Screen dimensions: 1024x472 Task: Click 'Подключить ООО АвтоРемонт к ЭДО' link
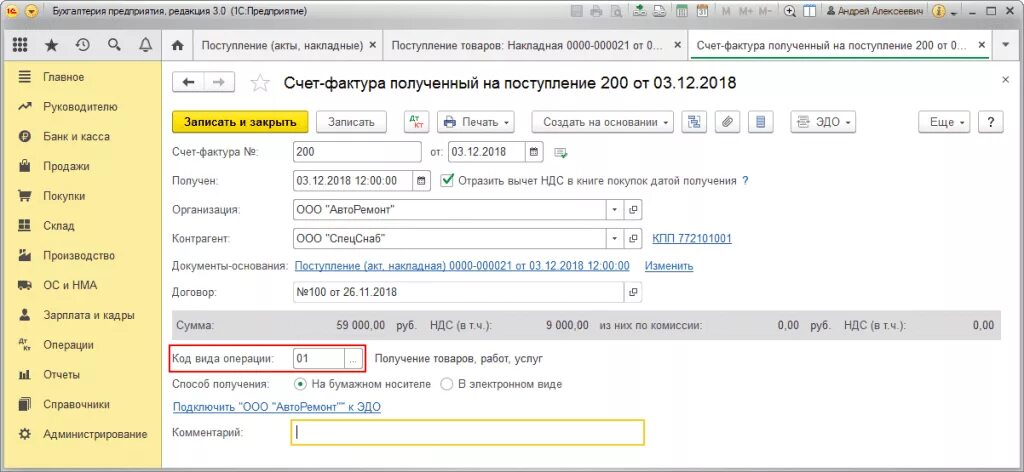(x=277, y=407)
